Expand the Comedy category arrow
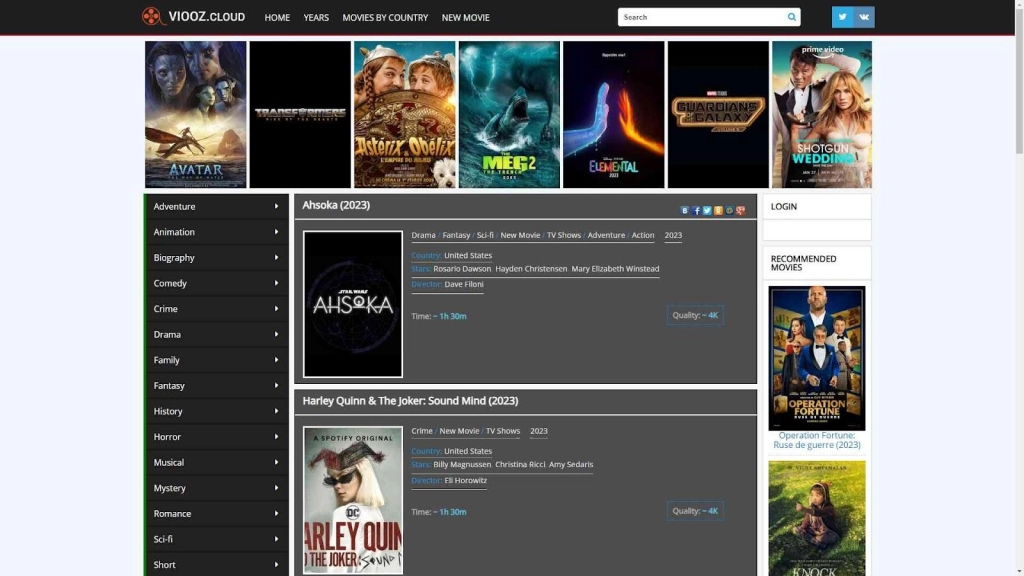Viewport: 1024px width, 576px height. [x=276, y=284]
